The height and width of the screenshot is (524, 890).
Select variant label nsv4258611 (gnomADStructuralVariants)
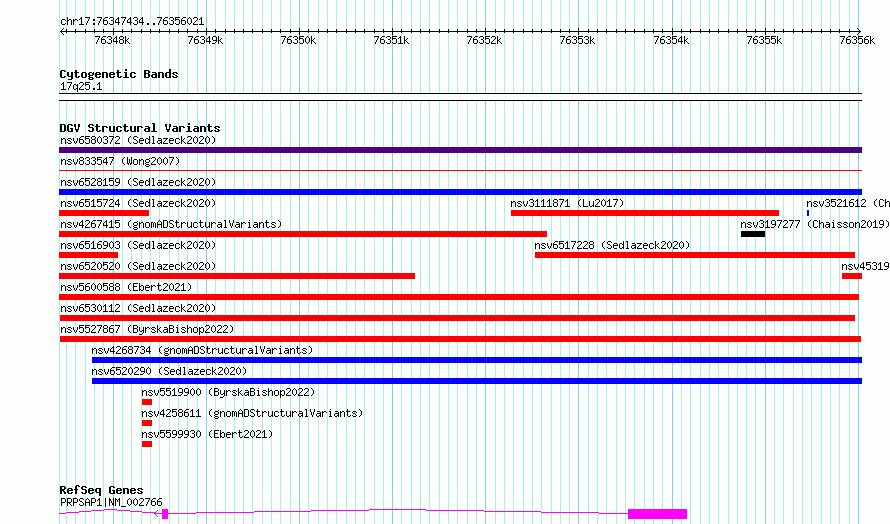pos(252,413)
